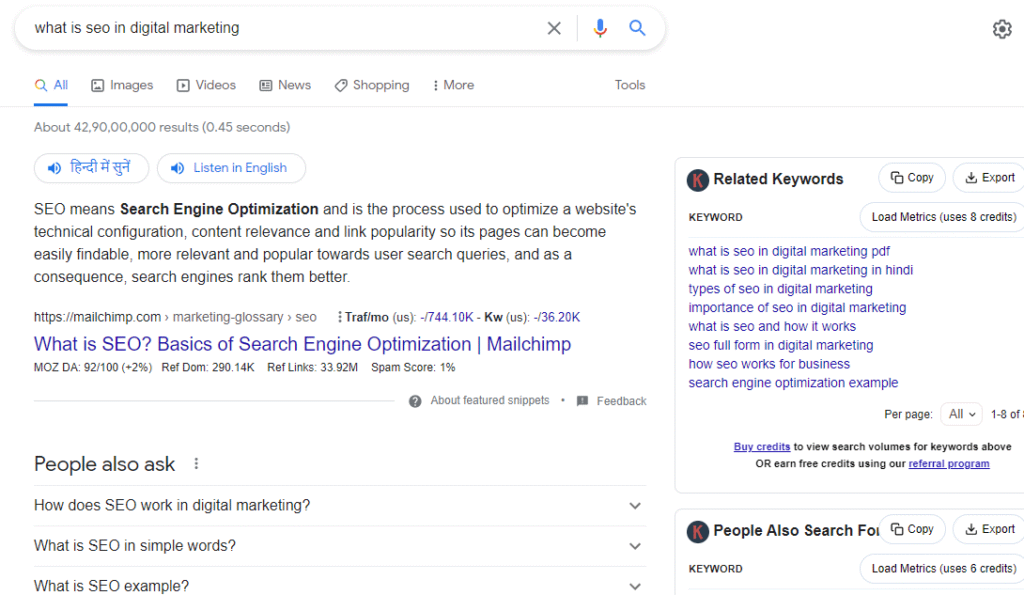Click the three-dot icon next to Mailchimp URL

(x=340, y=317)
